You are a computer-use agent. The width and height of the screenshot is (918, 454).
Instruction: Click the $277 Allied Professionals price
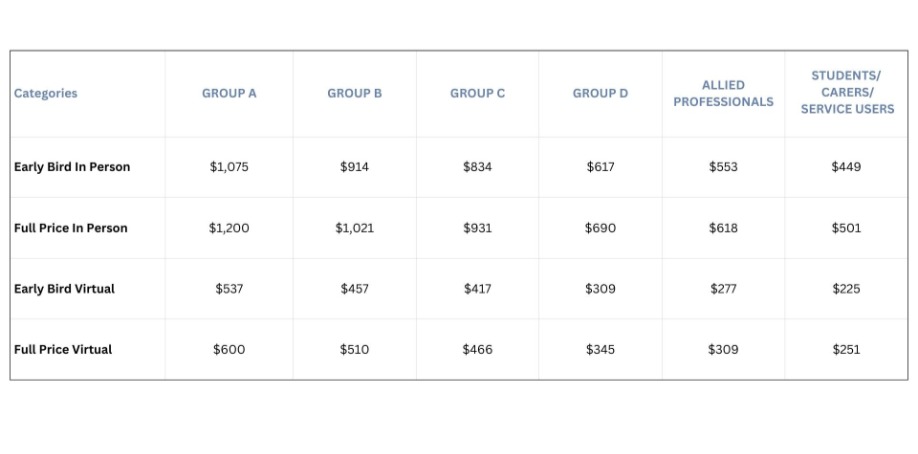(x=723, y=289)
